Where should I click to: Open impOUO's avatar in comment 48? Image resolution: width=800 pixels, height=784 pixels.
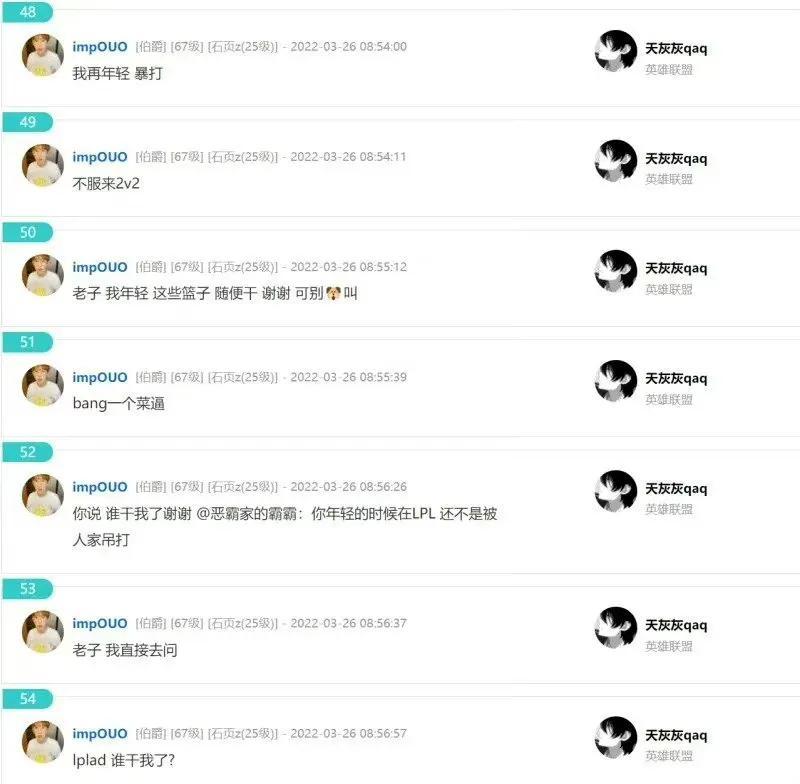[x=43, y=55]
